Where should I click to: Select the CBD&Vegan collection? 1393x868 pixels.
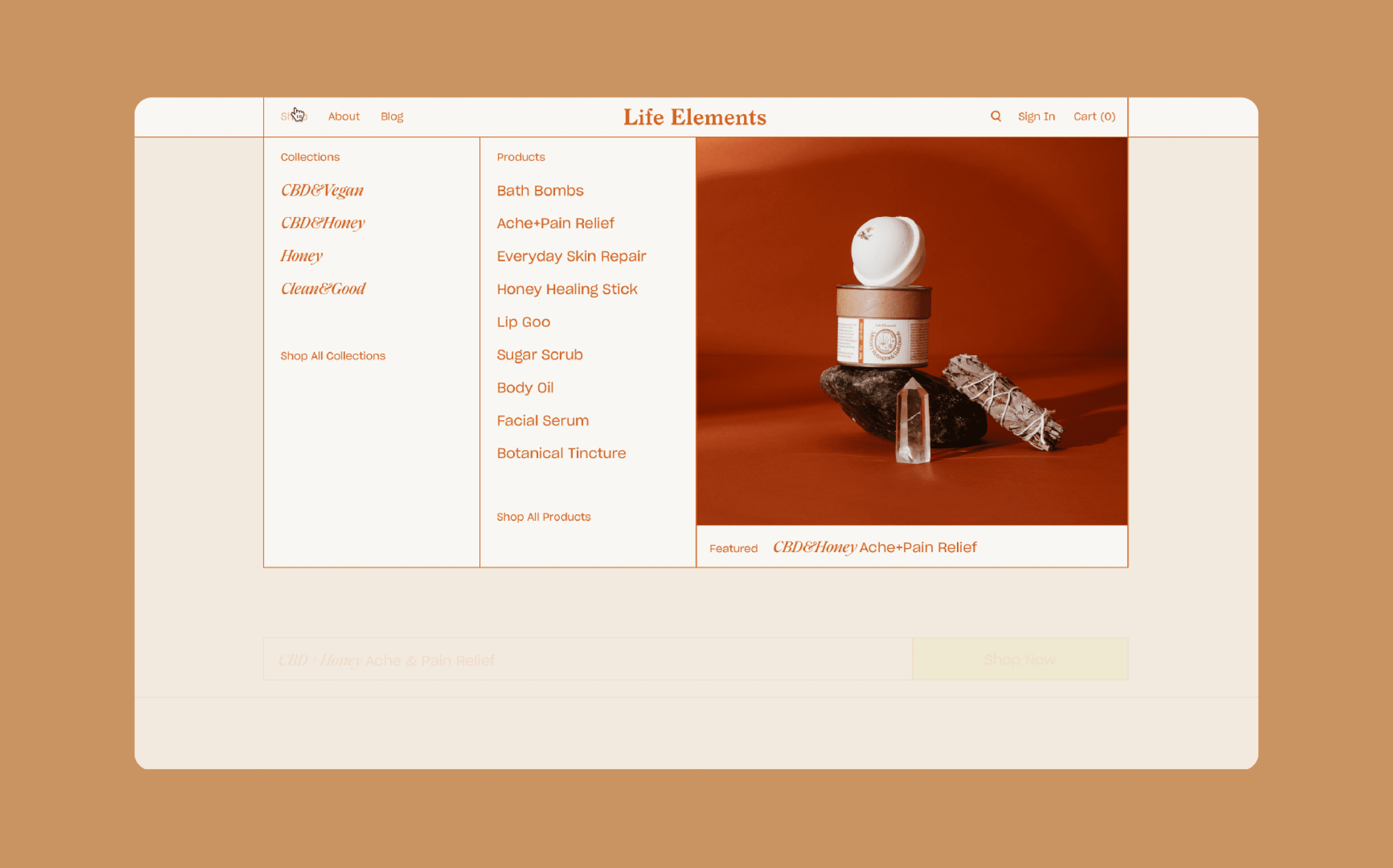pyautogui.click(x=322, y=190)
